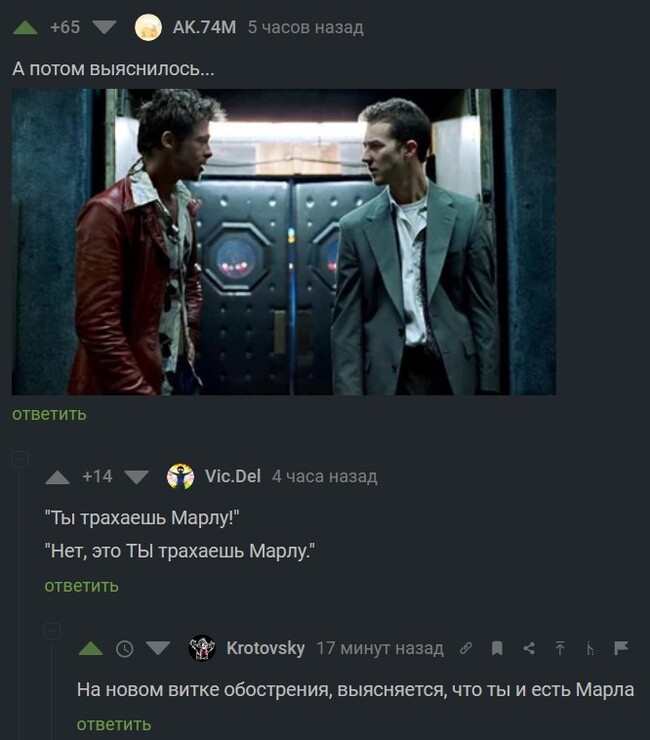Reply to the Vic.Del comment
This screenshot has height=740, width=650.
pos(81,586)
